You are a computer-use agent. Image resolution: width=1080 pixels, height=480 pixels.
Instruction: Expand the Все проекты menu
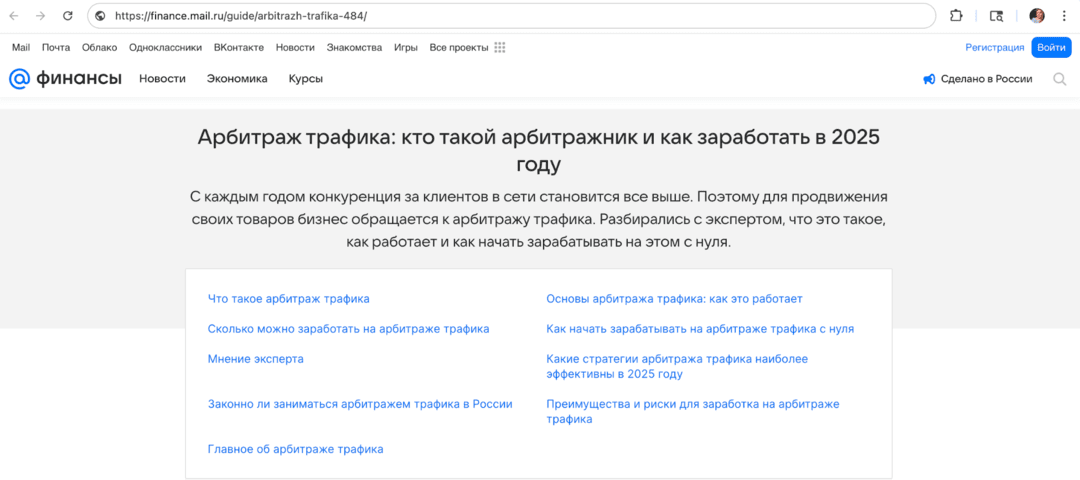[459, 48]
